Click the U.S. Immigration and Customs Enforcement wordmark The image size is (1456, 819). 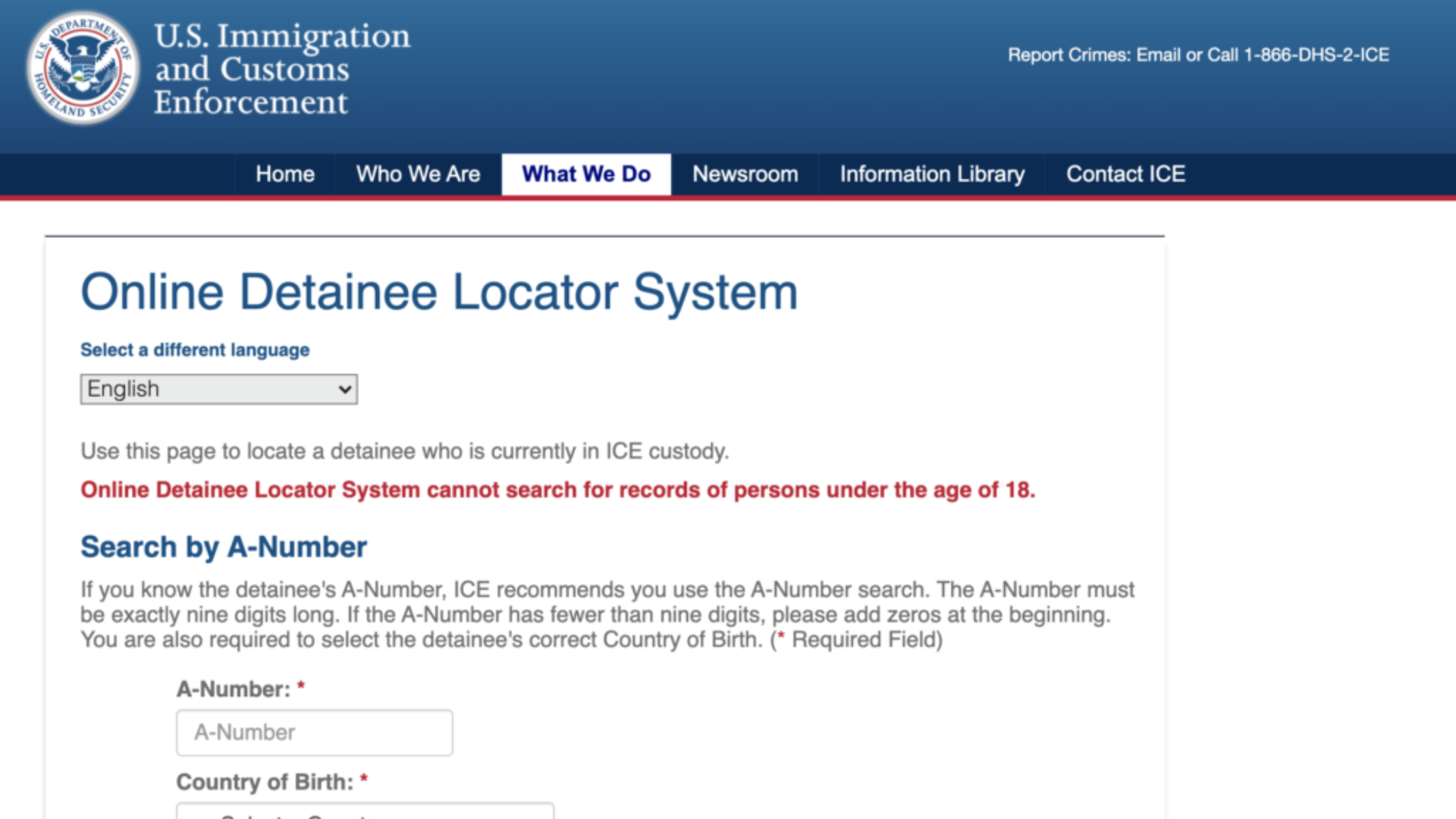click(x=281, y=68)
